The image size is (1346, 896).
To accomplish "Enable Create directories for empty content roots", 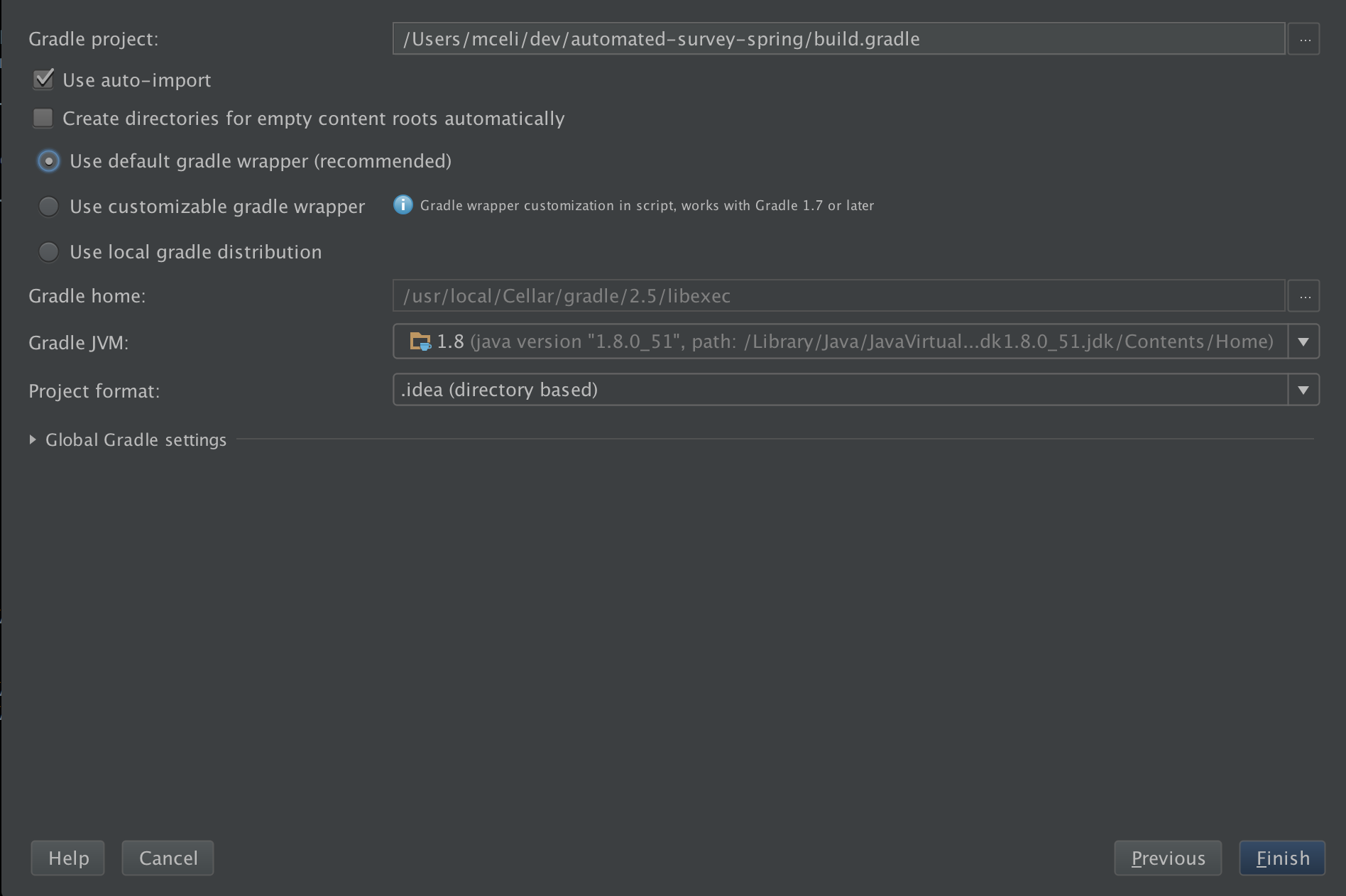I will (43, 118).
